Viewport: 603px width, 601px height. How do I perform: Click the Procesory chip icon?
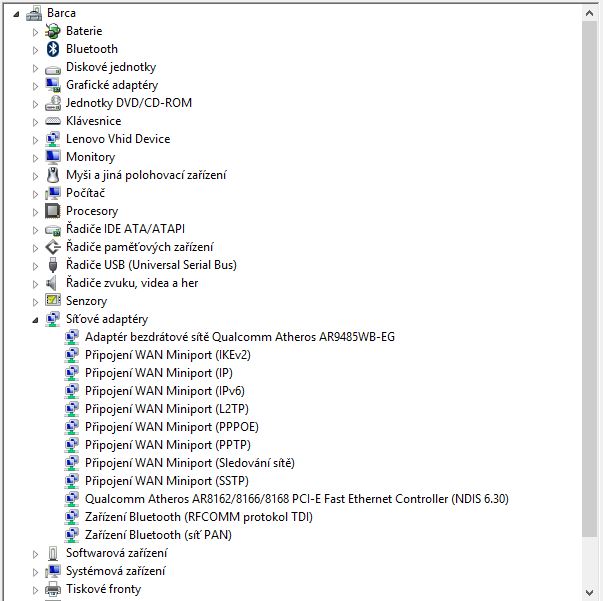(x=53, y=211)
